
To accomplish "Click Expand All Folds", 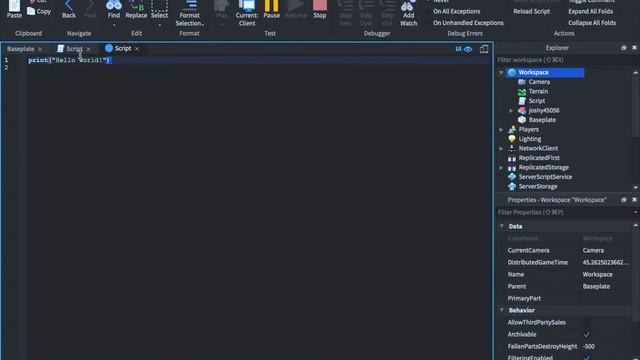I will point(591,11).
